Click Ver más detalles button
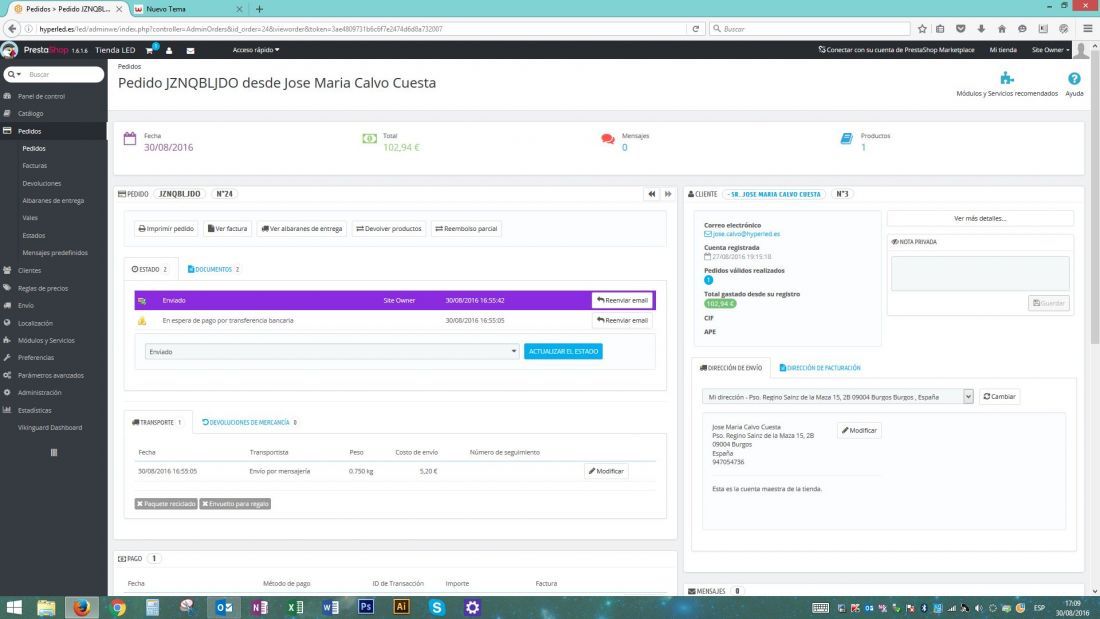 [980, 218]
